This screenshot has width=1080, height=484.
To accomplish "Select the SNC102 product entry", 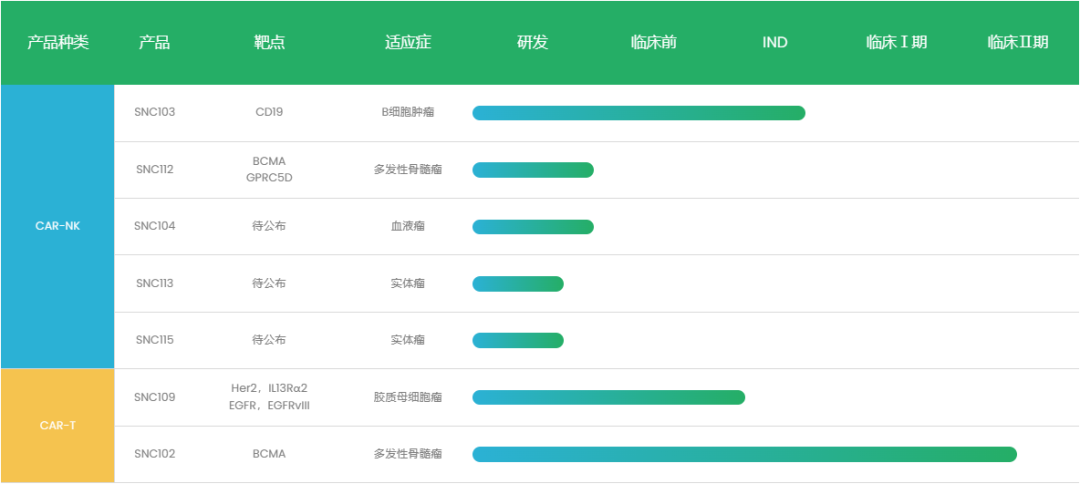I will [x=155, y=454].
